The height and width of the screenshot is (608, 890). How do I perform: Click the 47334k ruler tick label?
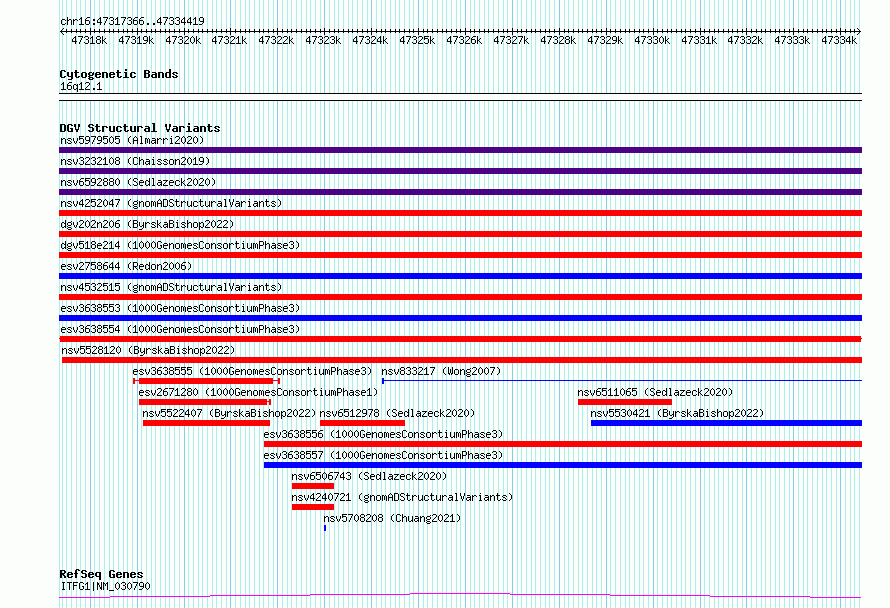[839, 40]
